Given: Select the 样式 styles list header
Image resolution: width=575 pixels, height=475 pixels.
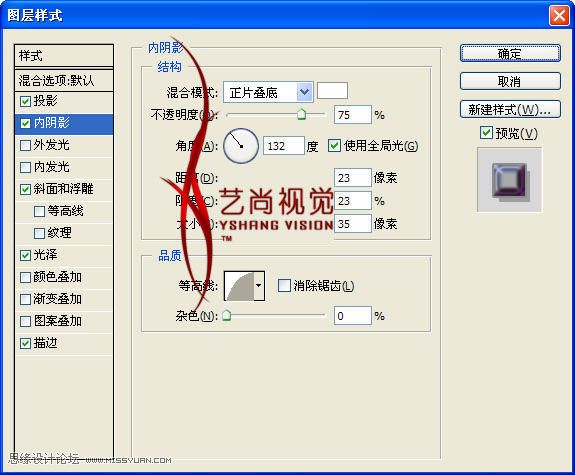Looking at the screenshot, I should point(64,56).
